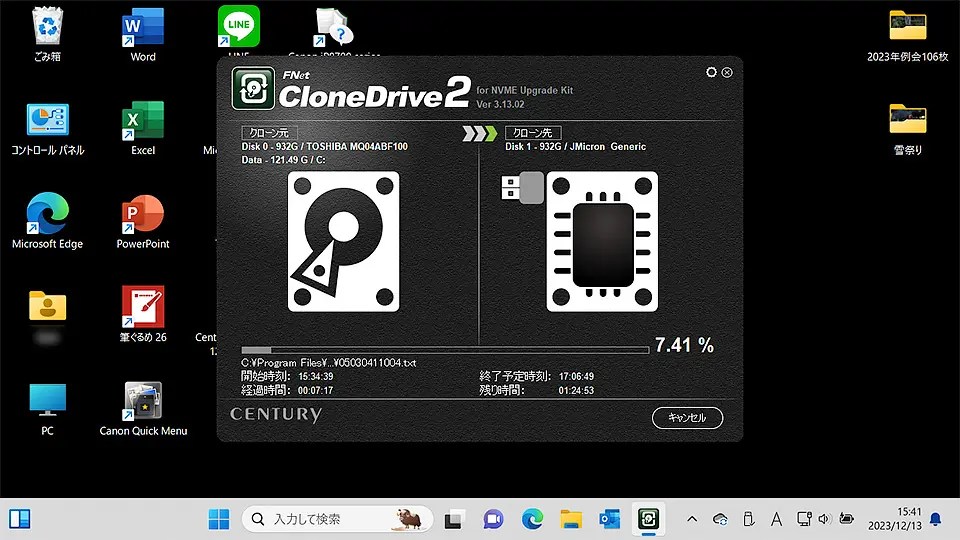Open the Teams chat taskbar icon

coord(493,519)
